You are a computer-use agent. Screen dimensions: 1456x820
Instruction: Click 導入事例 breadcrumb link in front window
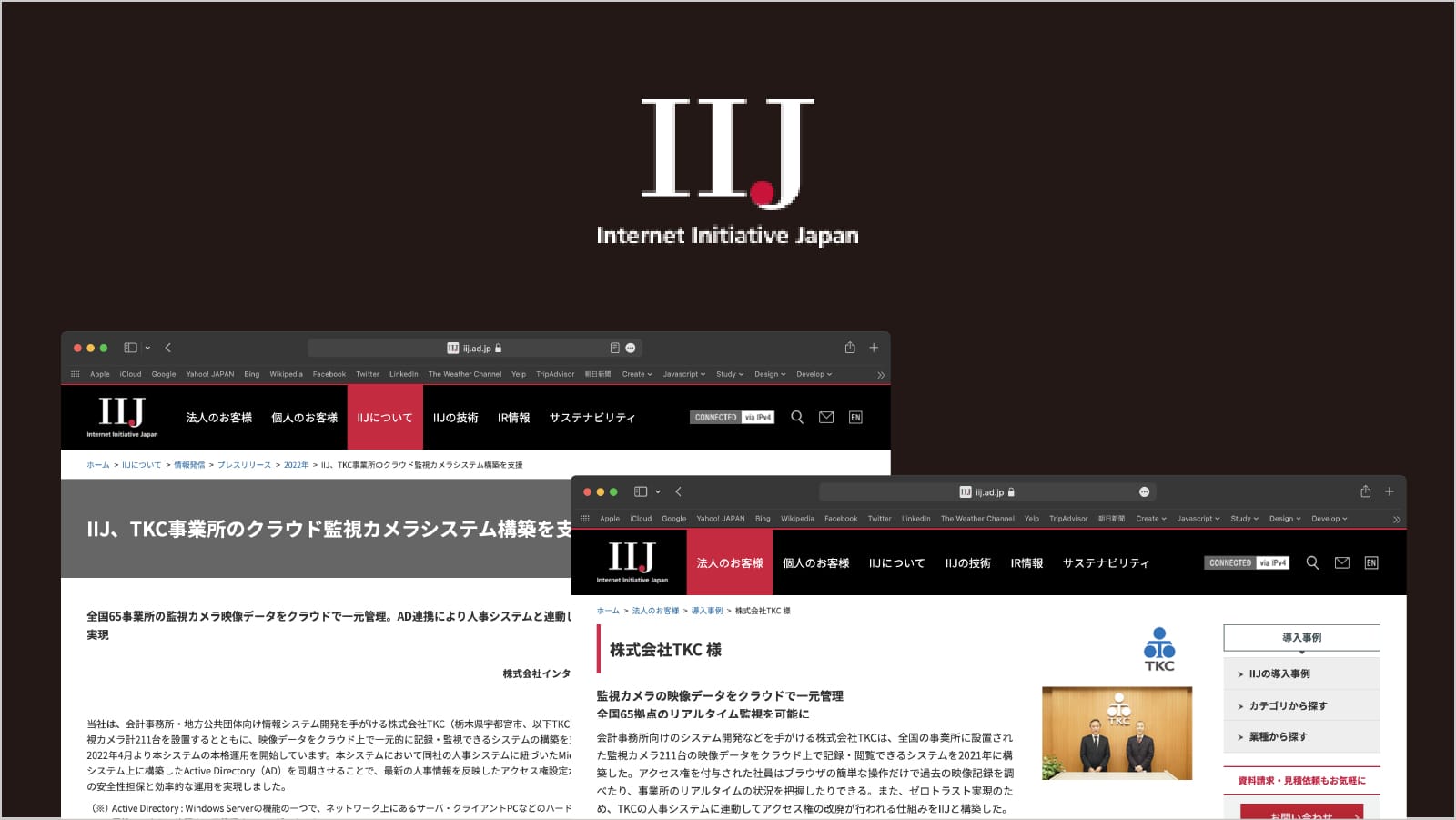click(707, 611)
